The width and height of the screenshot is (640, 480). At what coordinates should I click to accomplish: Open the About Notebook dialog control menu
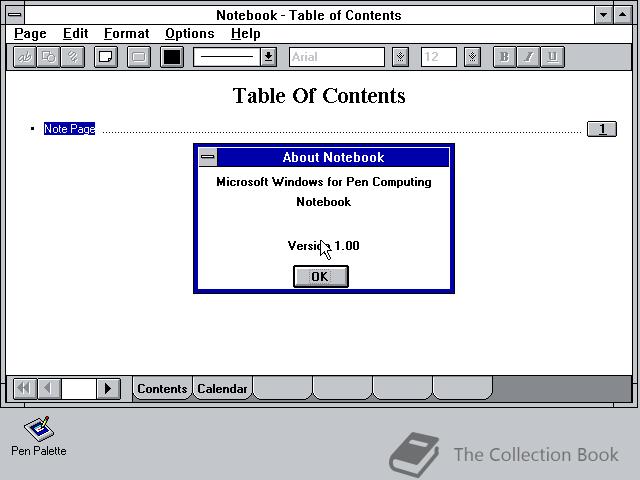208,157
